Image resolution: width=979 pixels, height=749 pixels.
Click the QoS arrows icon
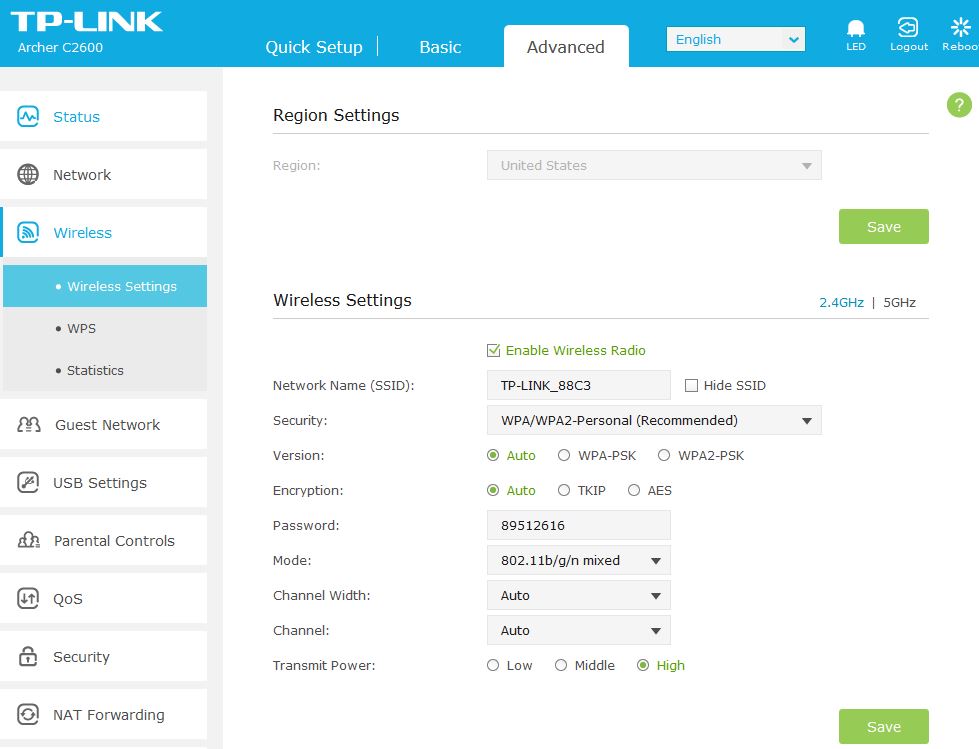point(27,599)
